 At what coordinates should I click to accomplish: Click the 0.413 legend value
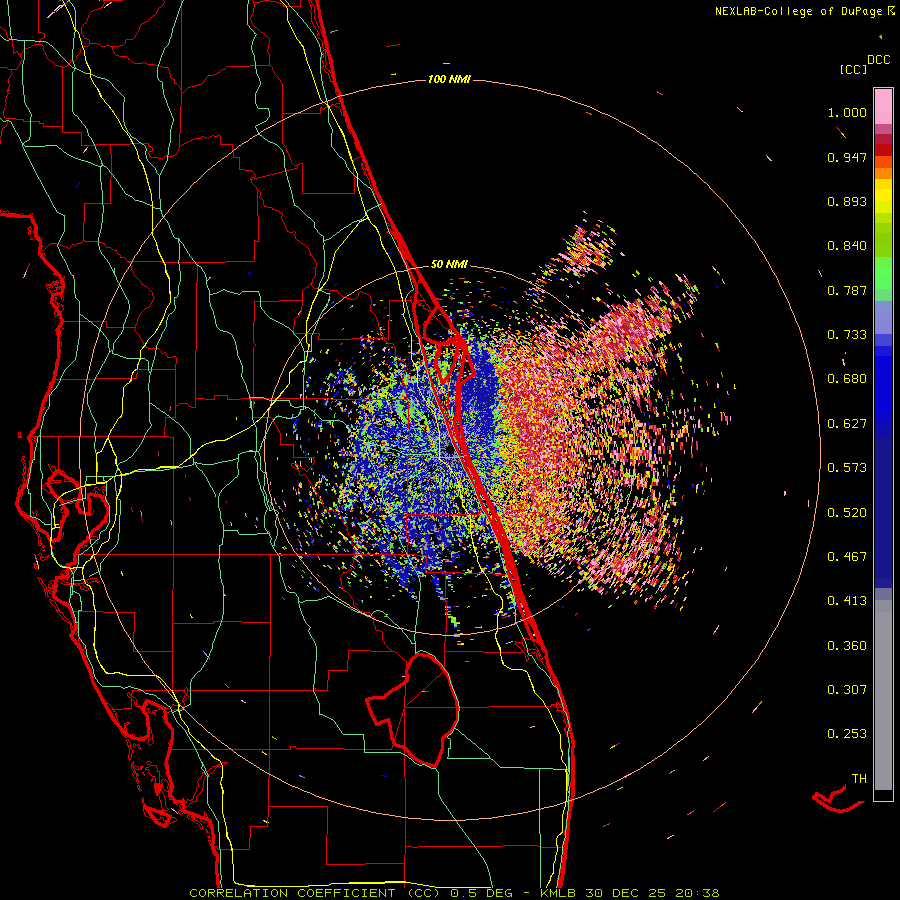tap(847, 601)
